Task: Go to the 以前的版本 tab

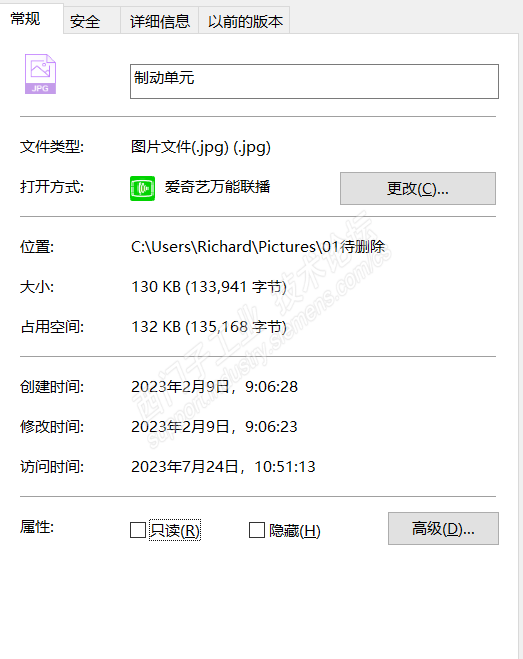Action: tap(245, 21)
